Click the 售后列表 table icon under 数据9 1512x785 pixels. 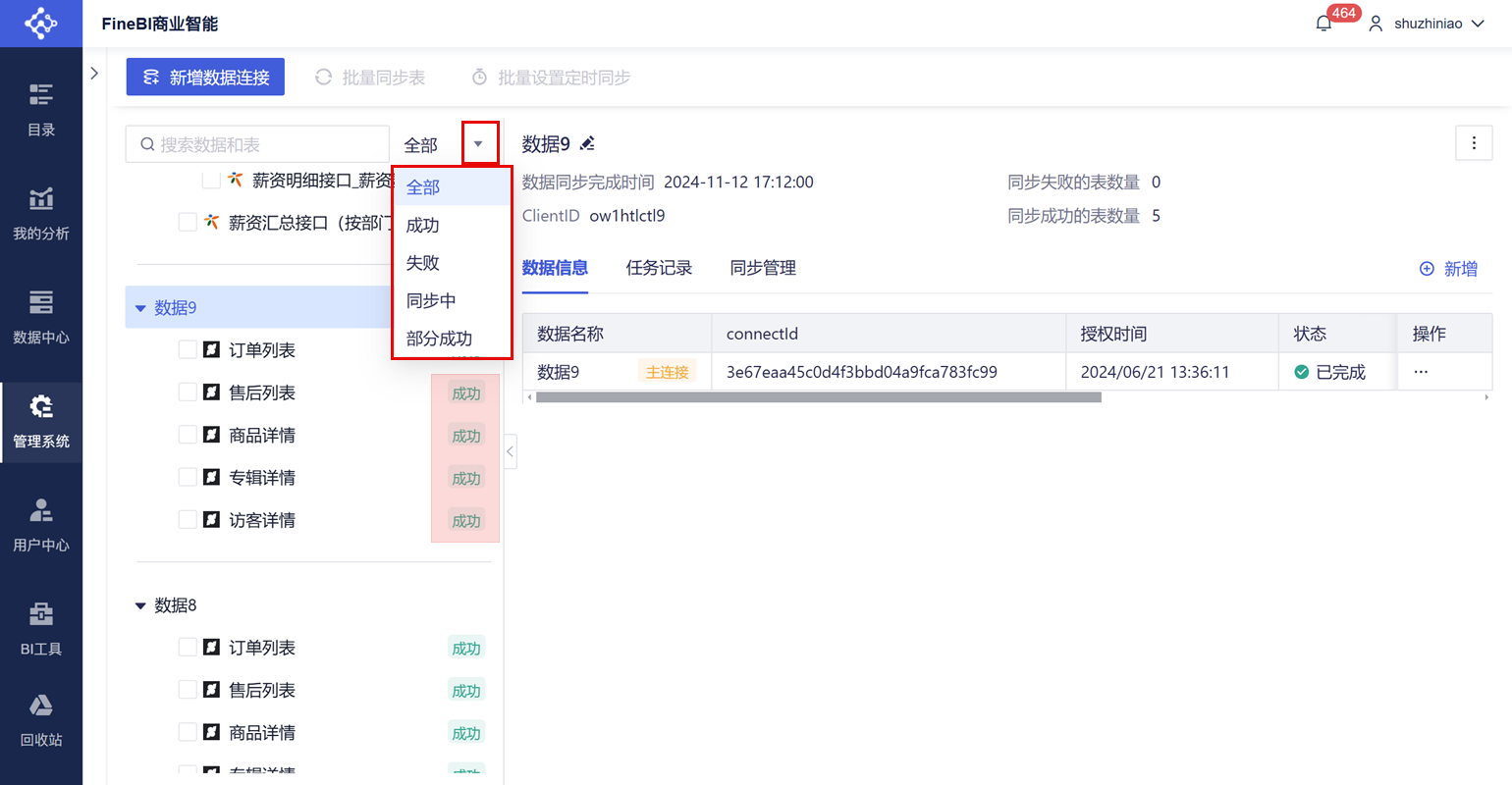211,392
